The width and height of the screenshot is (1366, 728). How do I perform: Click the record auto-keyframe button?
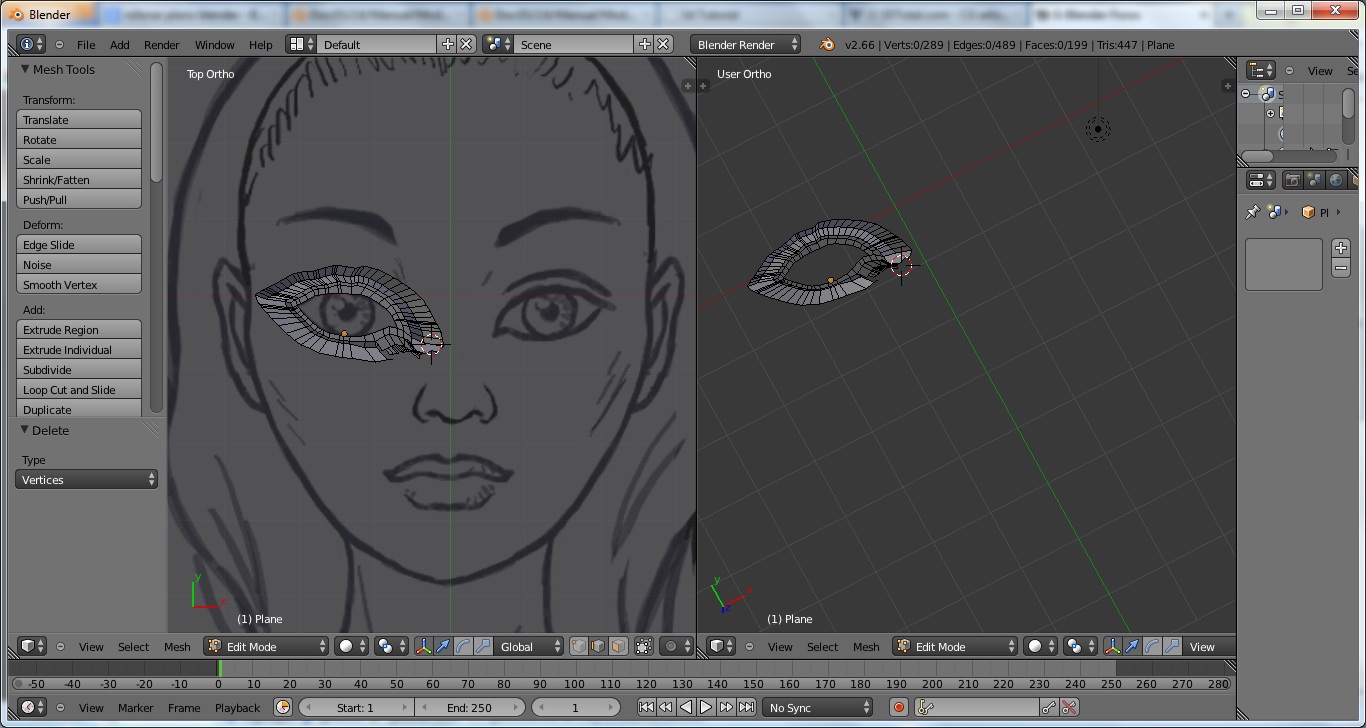point(898,708)
